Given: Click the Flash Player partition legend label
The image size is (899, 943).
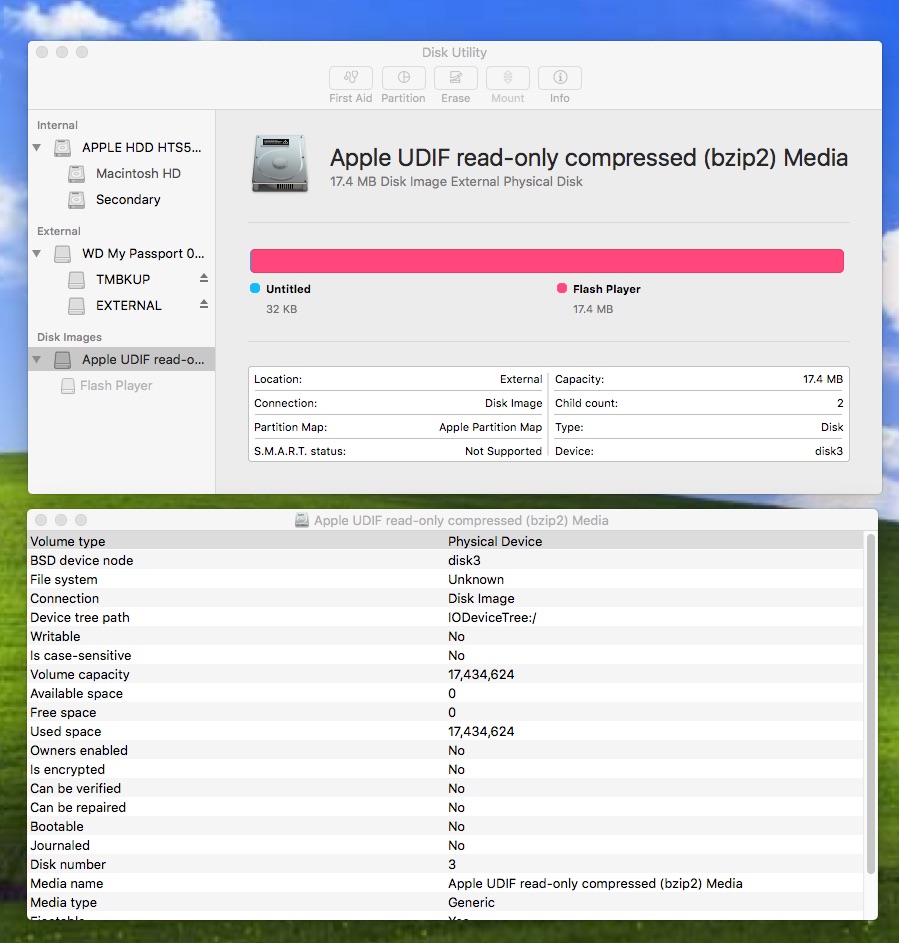Looking at the screenshot, I should pos(607,289).
